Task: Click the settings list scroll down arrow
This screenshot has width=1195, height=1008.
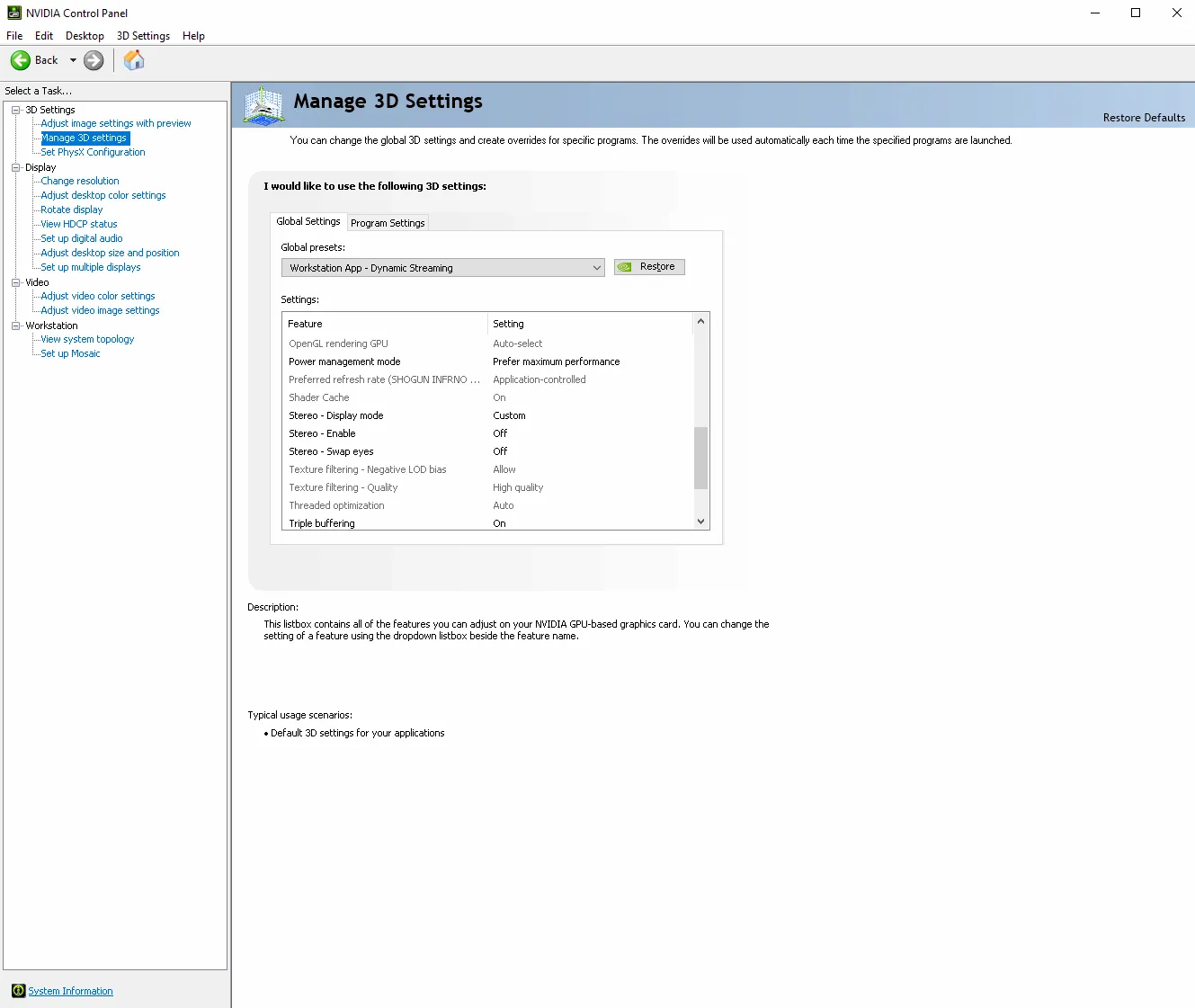Action: (701, 522)
